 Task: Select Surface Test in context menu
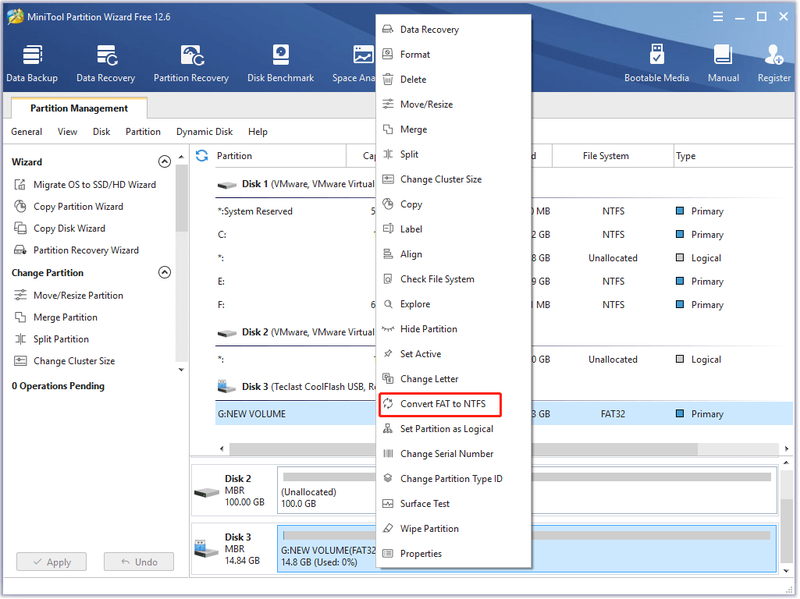point(453,504)
